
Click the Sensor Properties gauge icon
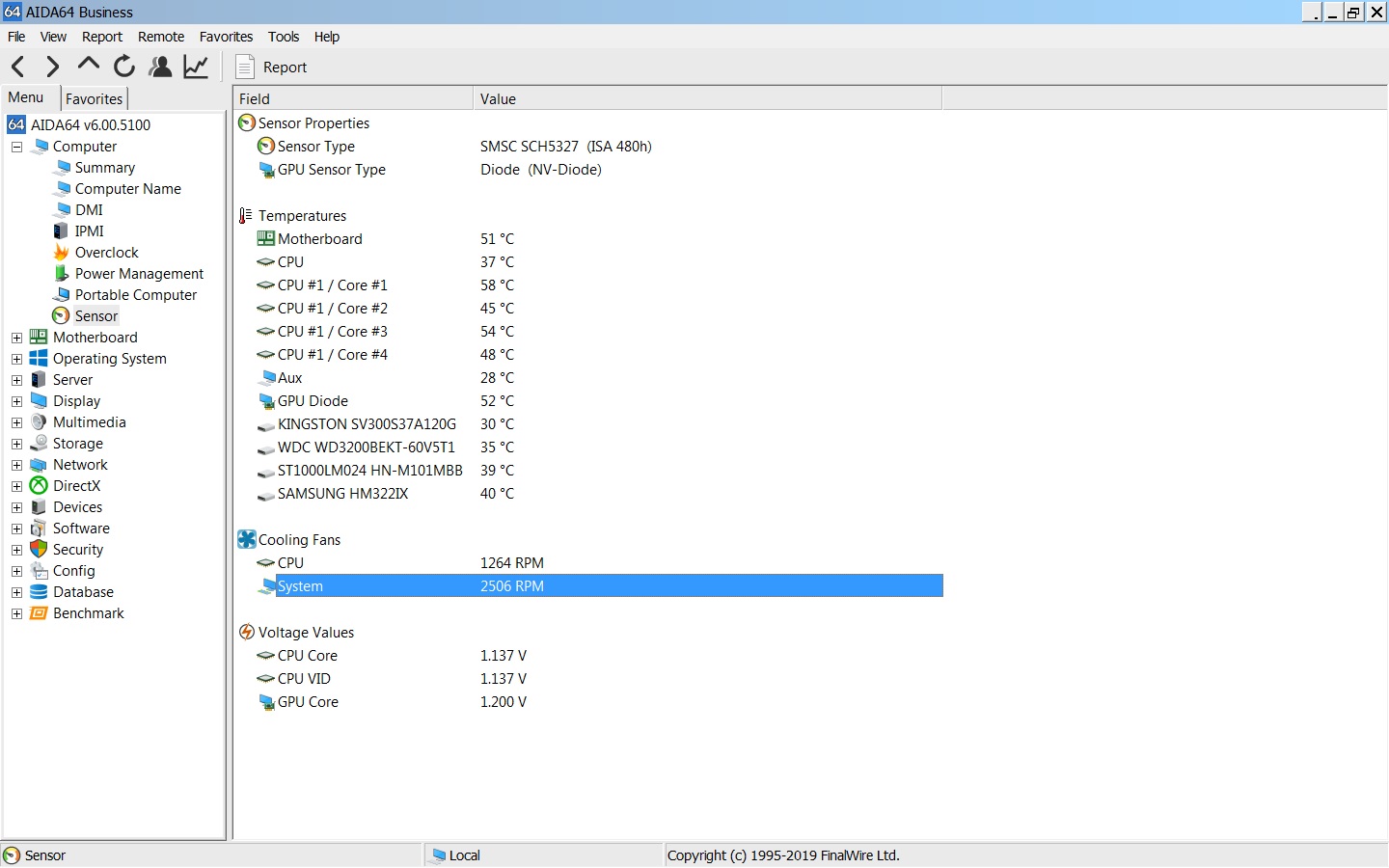coord(247,122)
